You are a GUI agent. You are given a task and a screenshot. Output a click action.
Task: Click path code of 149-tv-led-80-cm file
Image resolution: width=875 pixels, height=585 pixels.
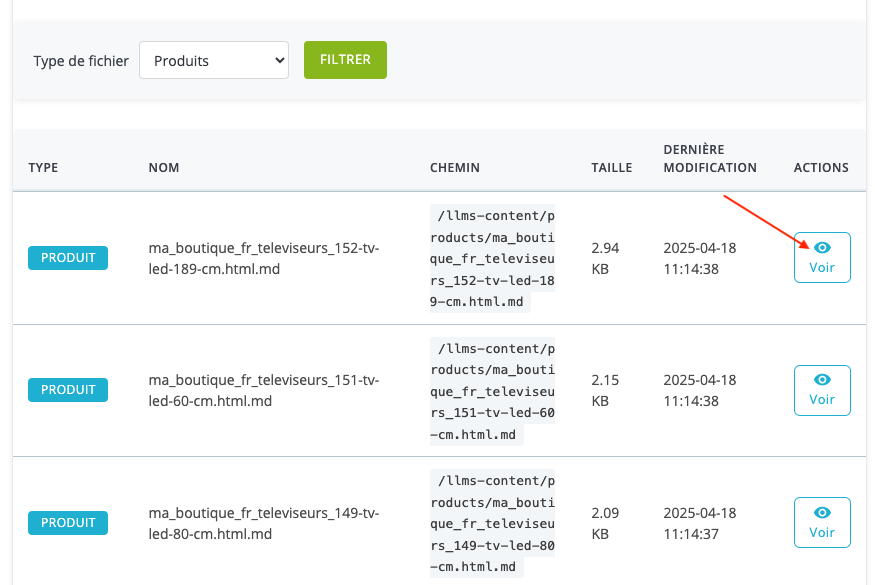[x=492, y=524]
